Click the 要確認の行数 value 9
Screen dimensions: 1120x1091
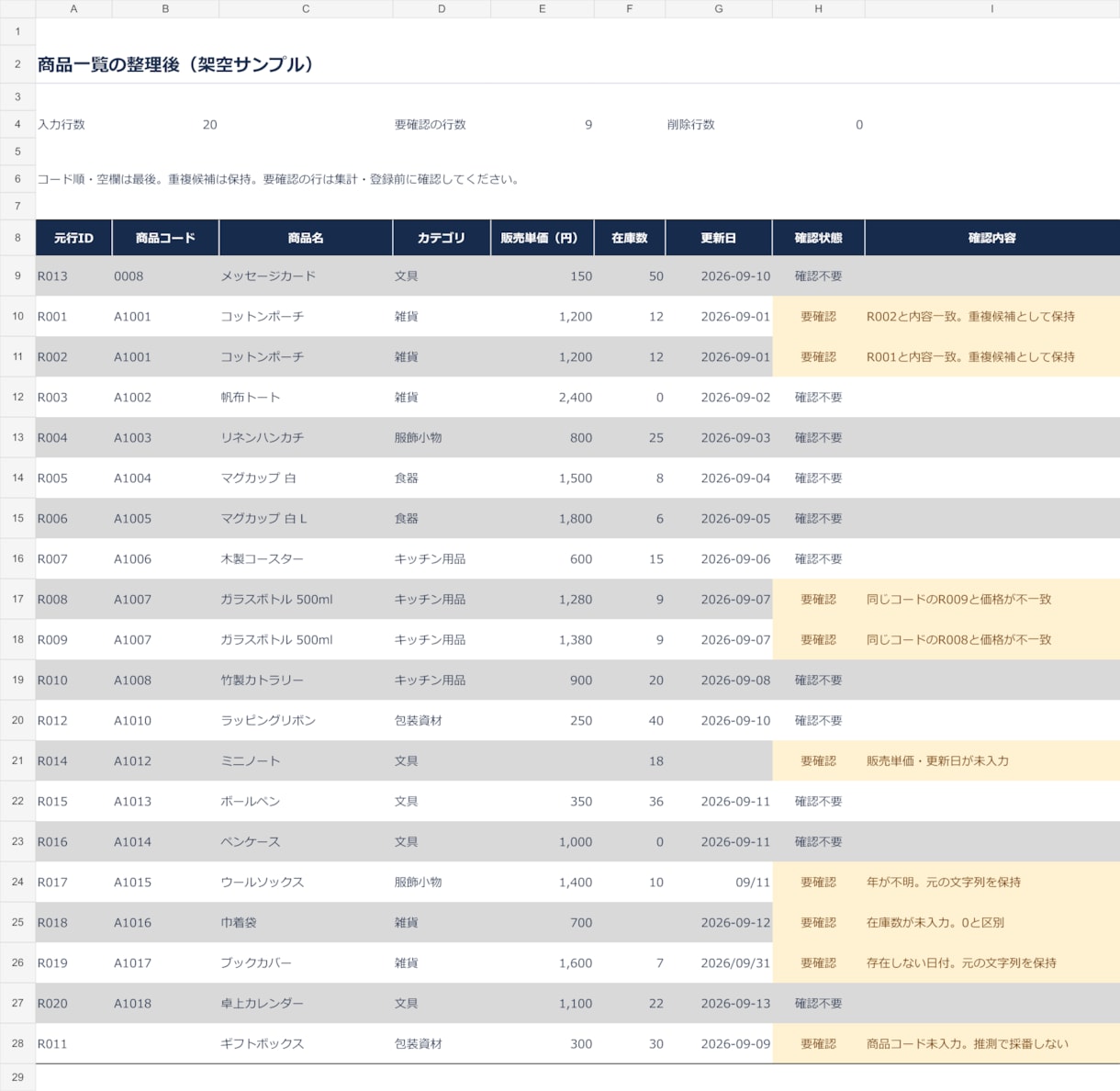pyautogui.click(x=588, y=125)
